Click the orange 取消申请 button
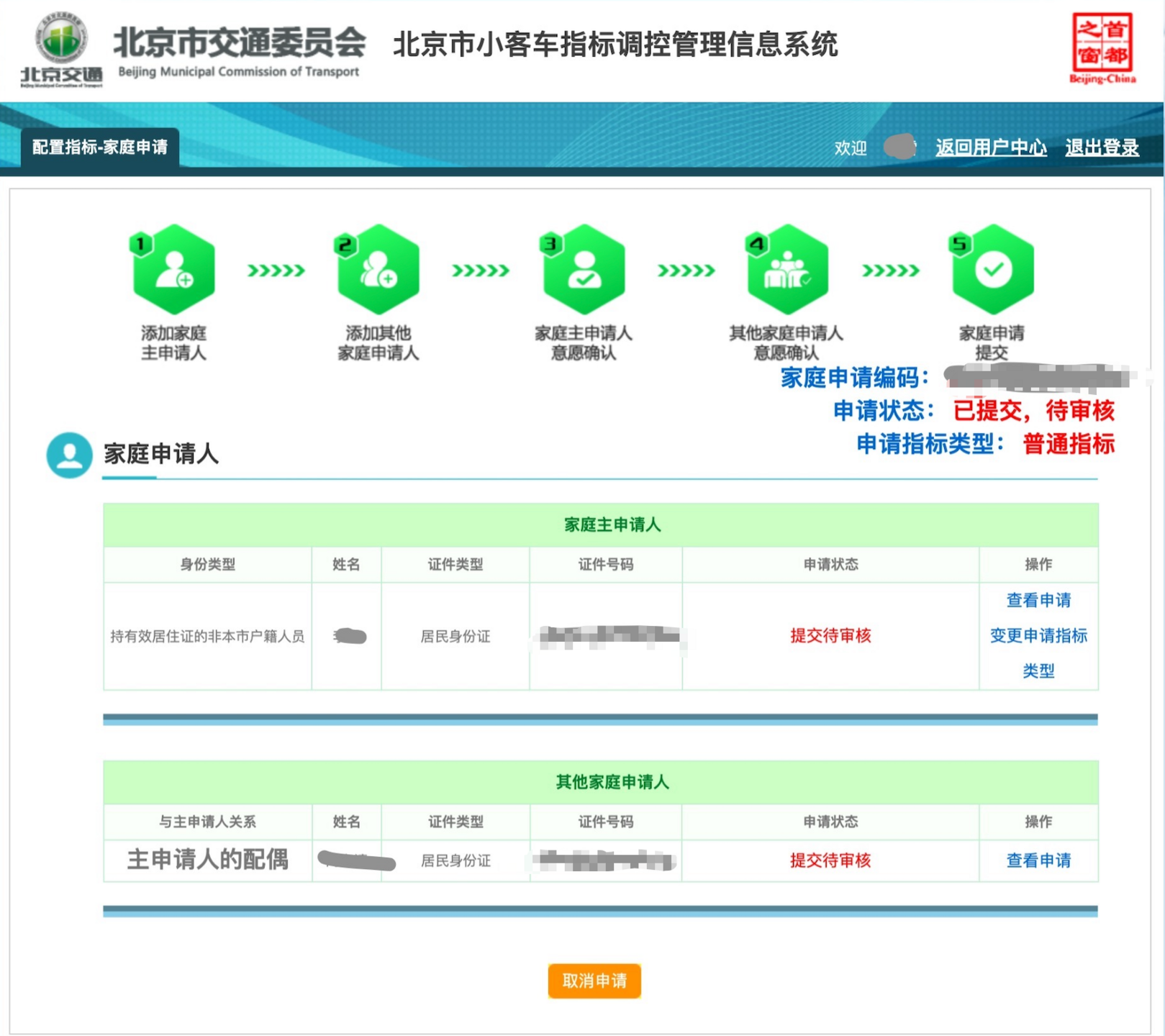The height and width of the screenshot is (1036, 1165). pos(594,981)
